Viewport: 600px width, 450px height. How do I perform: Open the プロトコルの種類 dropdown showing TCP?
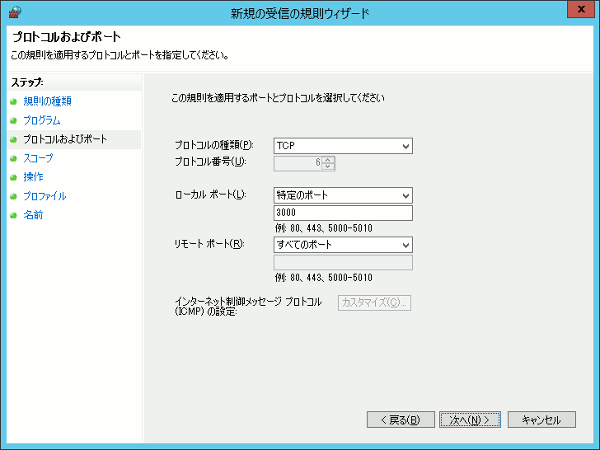click(x=343, y=146)
